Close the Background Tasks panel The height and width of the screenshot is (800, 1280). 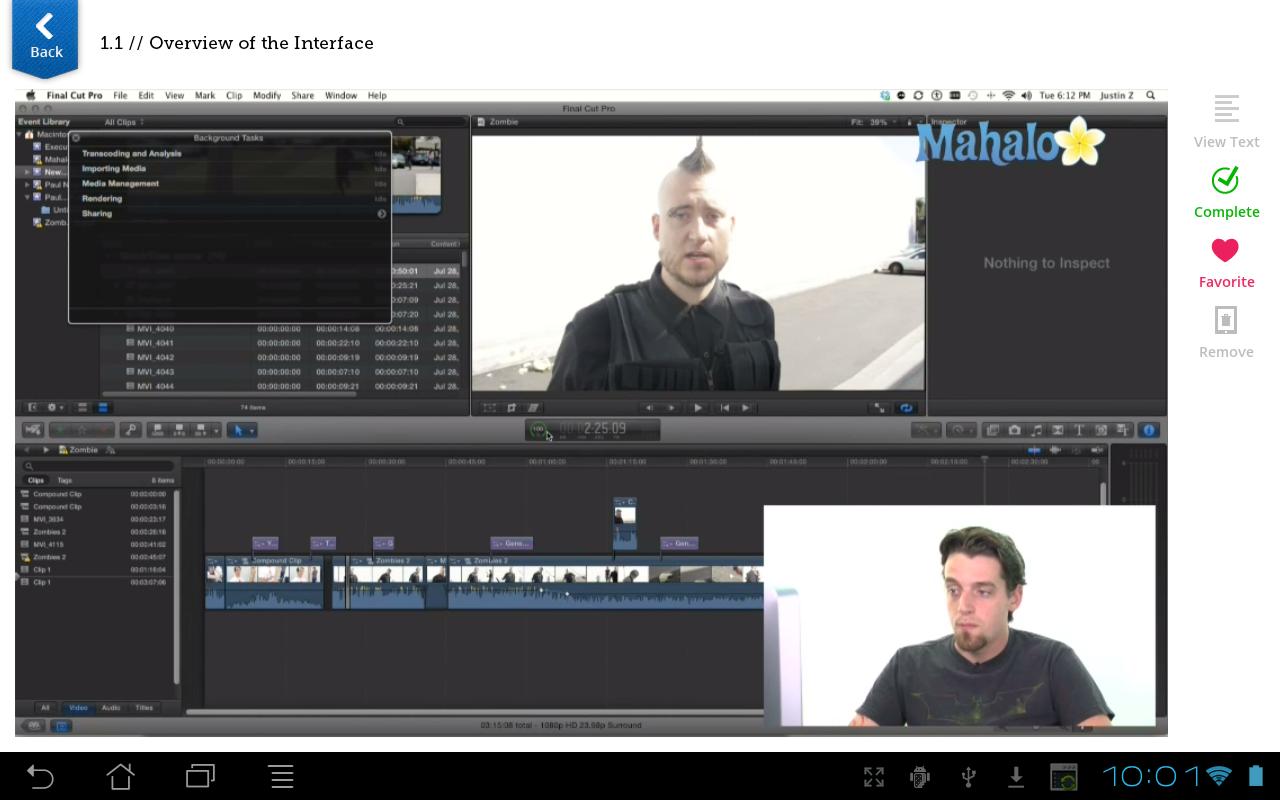76,138
